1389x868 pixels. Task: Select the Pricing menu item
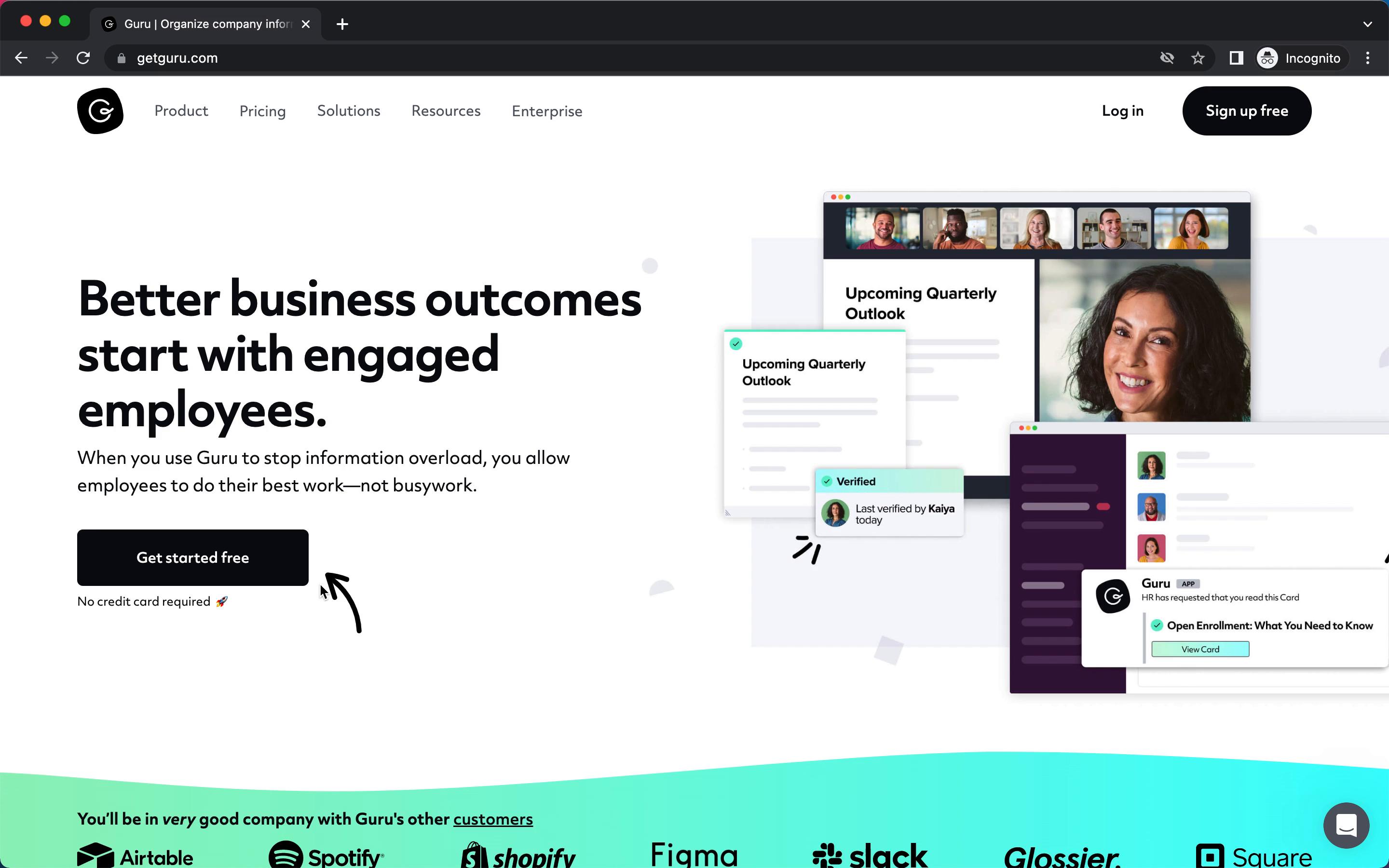262,111
